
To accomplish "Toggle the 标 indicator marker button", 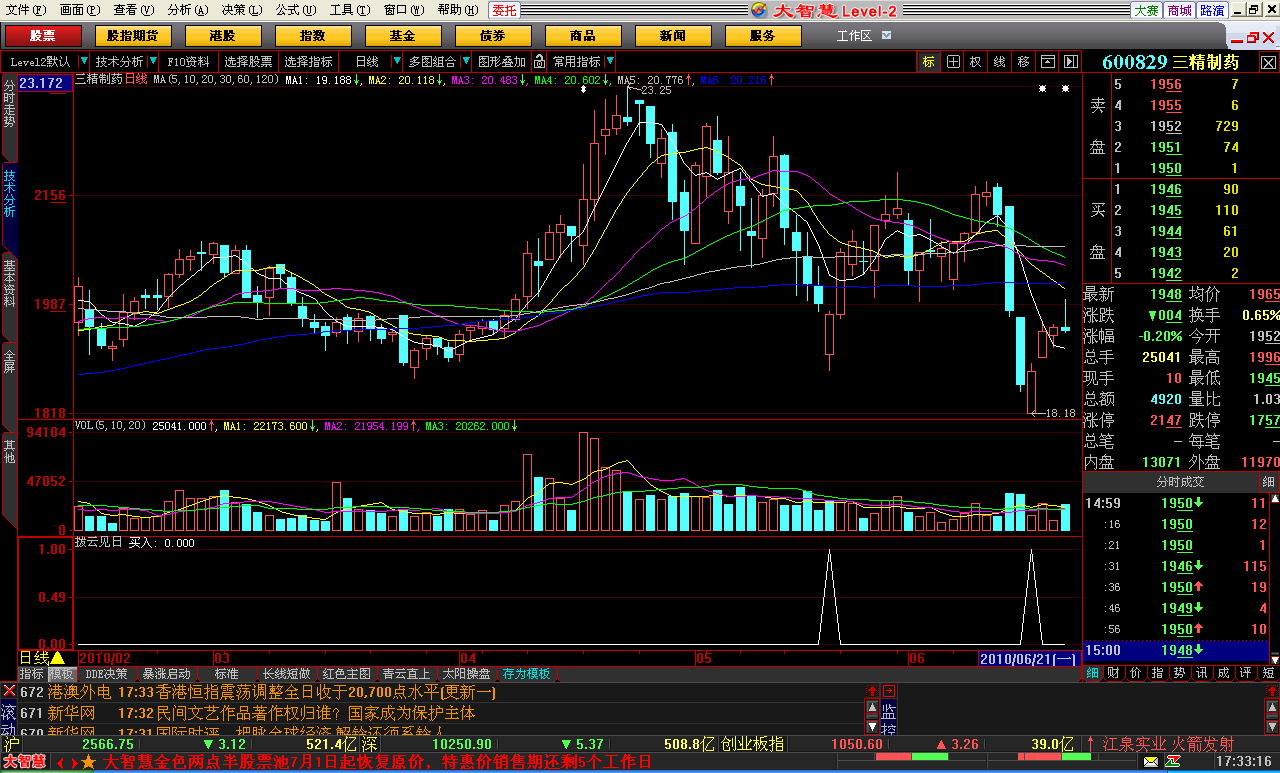I will 929,62.
